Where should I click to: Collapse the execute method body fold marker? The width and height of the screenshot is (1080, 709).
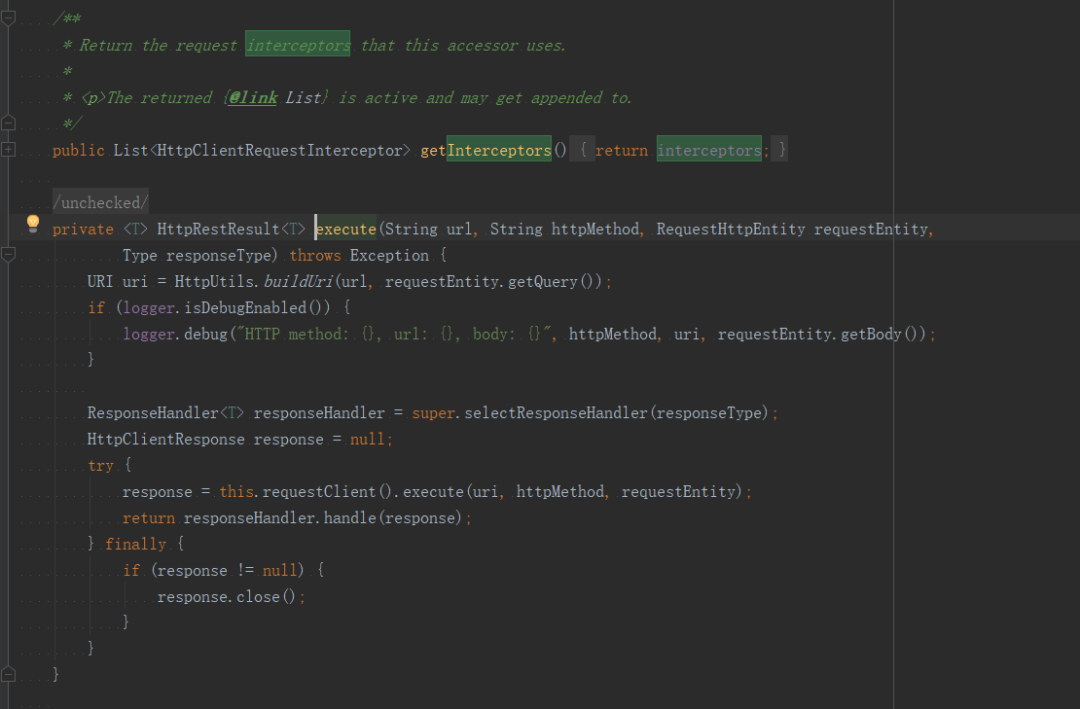point(8,254)
